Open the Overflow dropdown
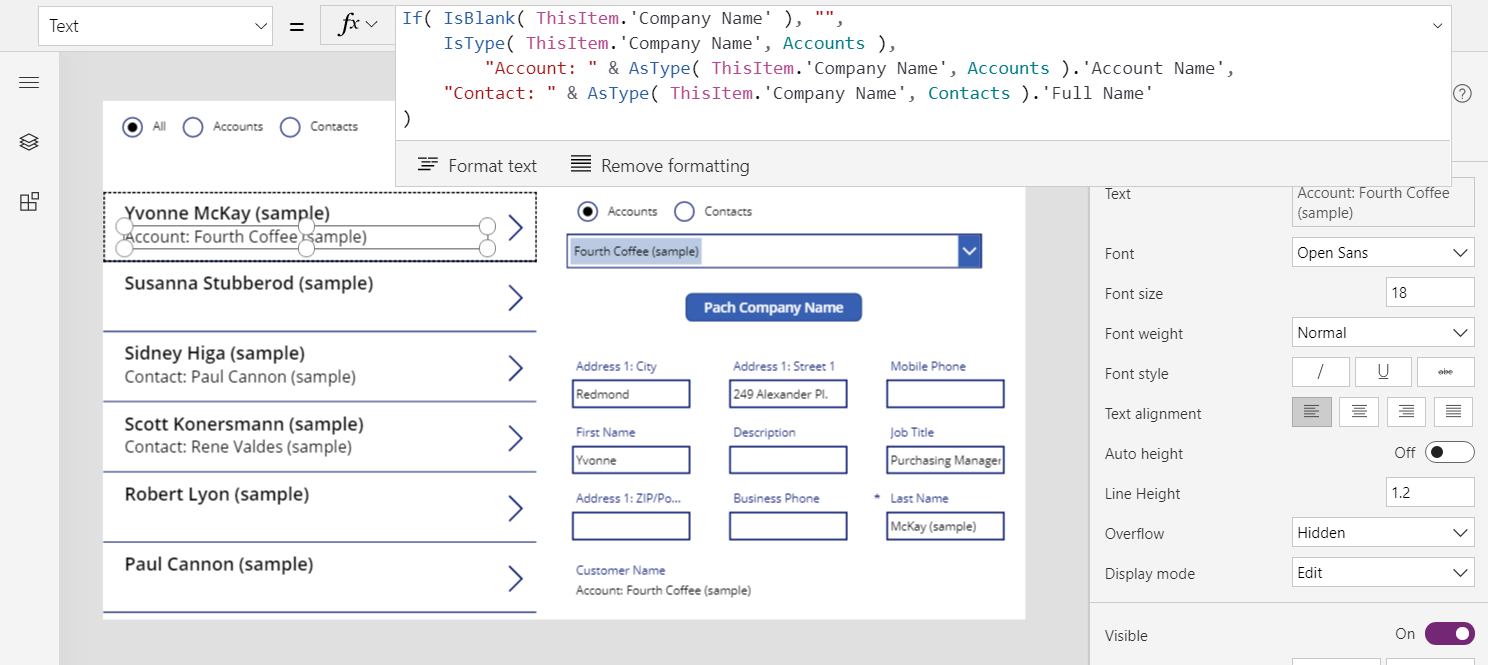The image size is (1488, 665). click(x=1383, y=532)
